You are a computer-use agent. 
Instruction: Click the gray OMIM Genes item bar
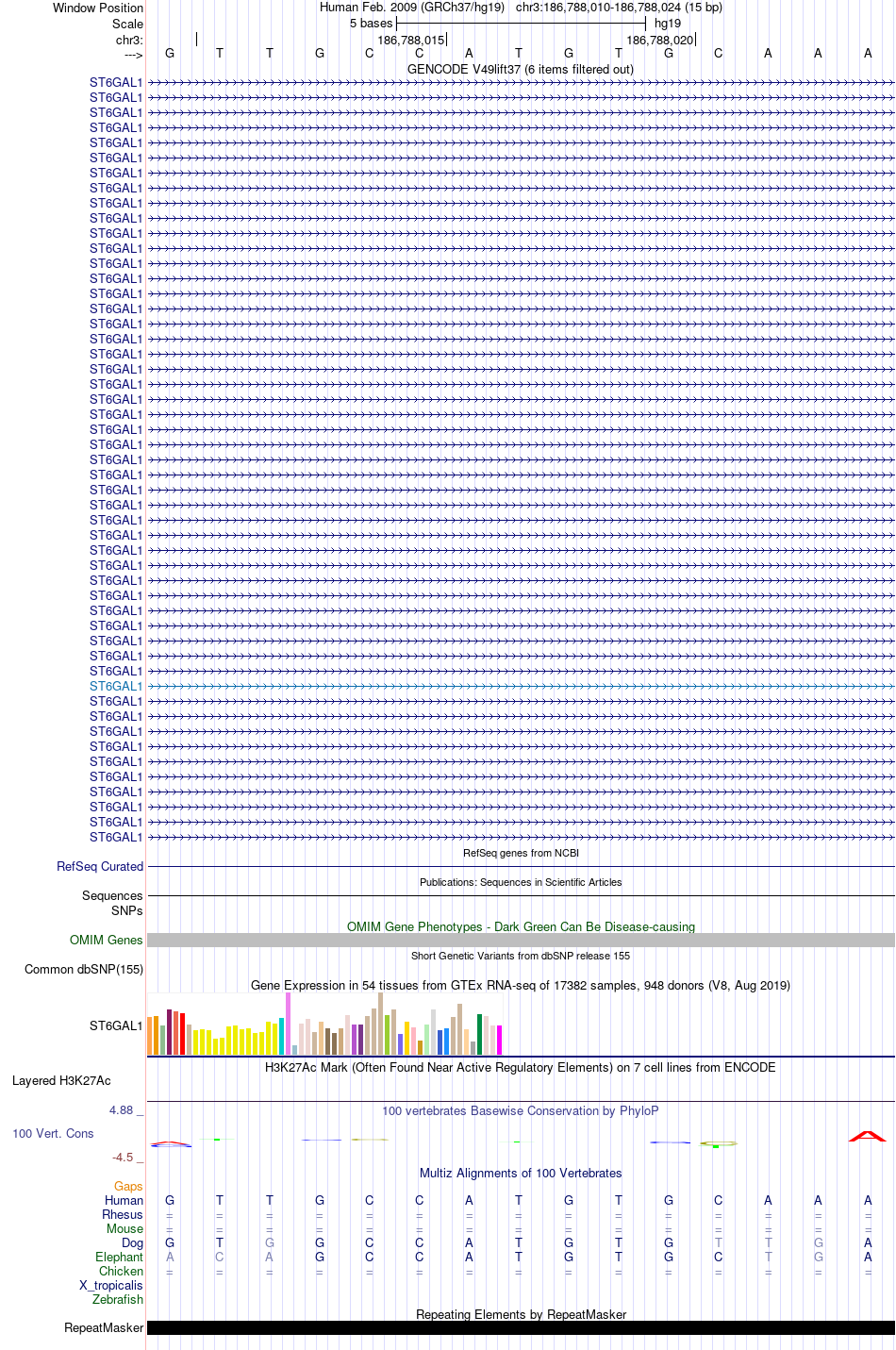click(521, 941)
